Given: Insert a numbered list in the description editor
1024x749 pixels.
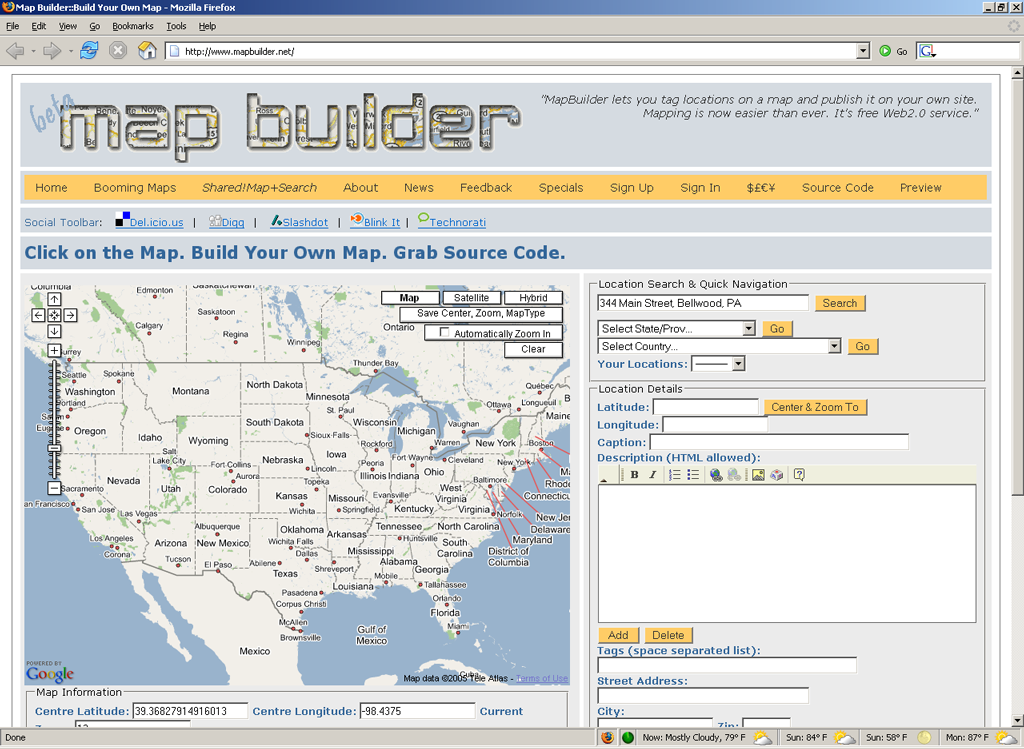Looking at the screenshot, I should click(675, 475).
